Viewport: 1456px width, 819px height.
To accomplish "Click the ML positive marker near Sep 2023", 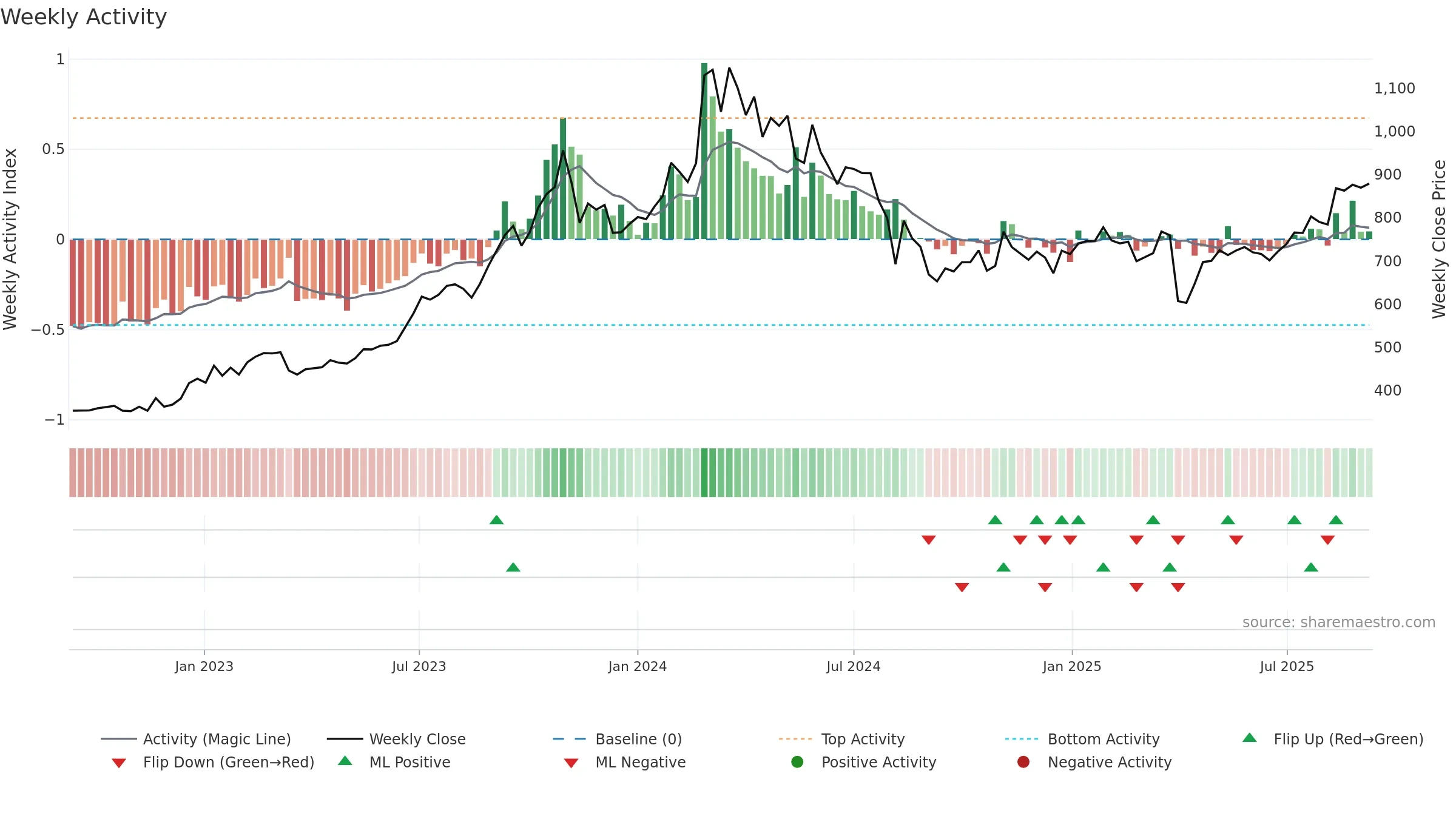I will (513, 567).
